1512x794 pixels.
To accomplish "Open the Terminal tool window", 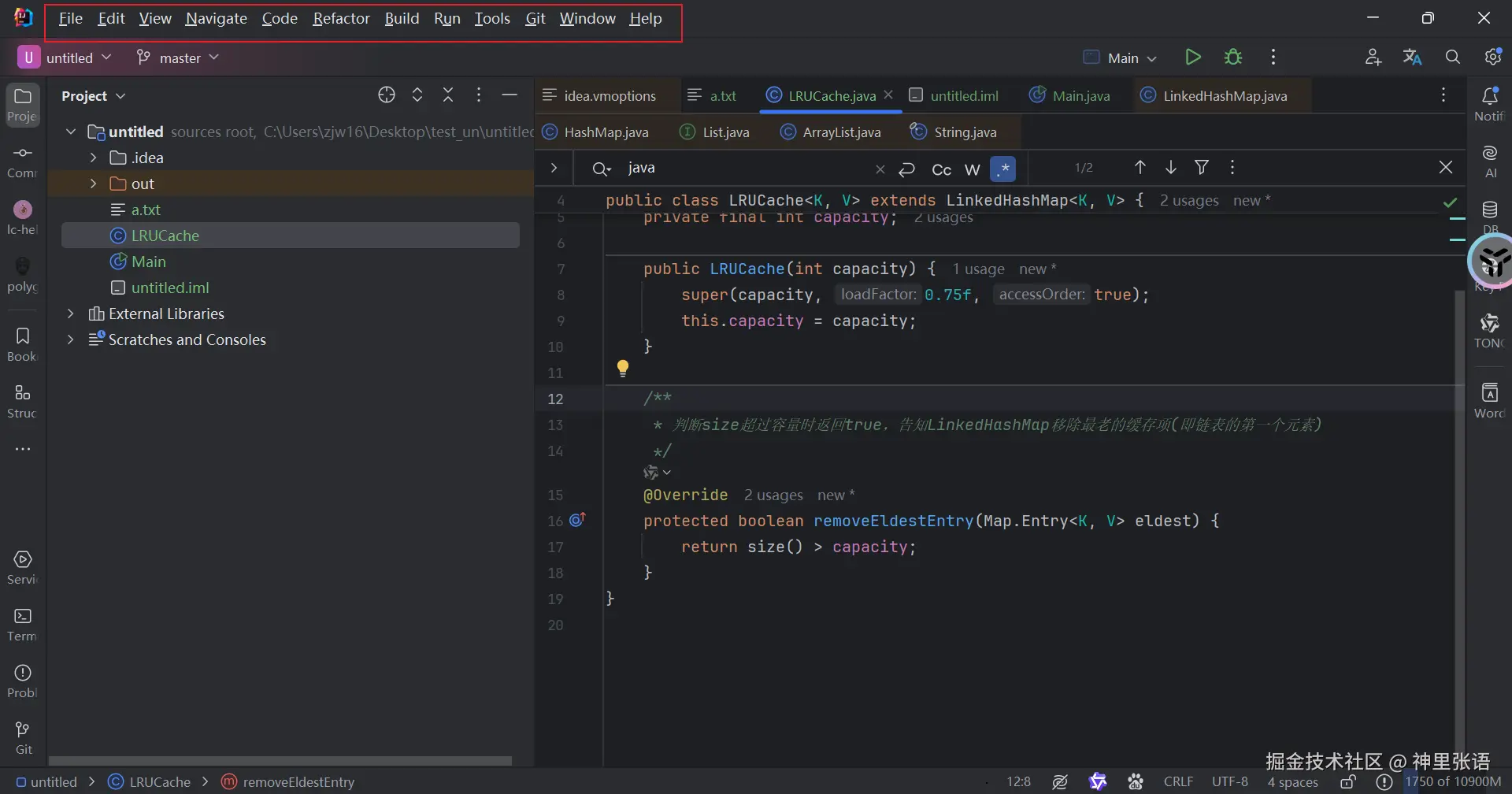I will (22, 624).
